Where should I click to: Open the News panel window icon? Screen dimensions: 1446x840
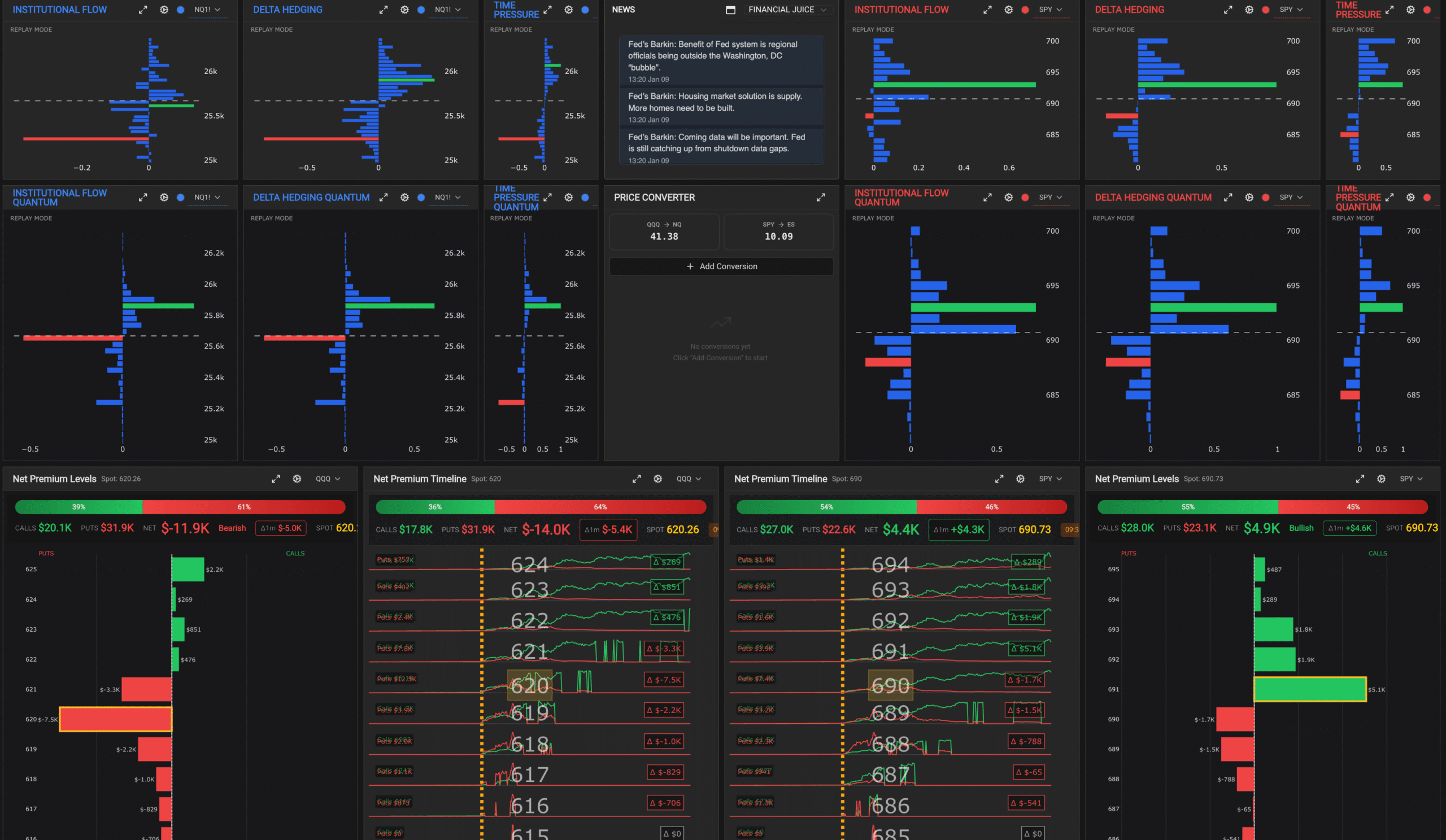coord(730,10)
